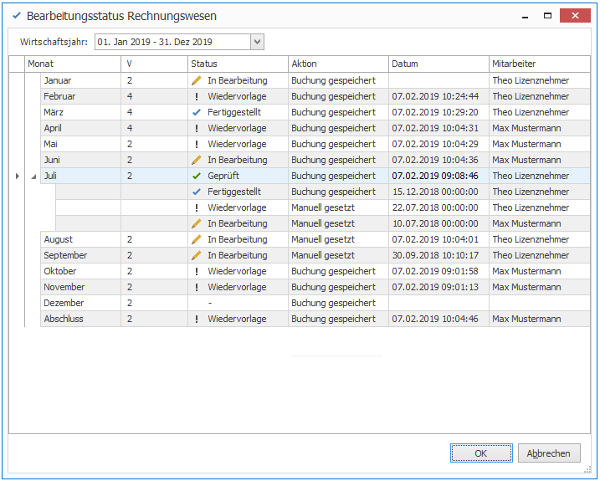Click the exclamation icon in the Abschluss row
Image resolution: width=600 pixels, height=481 pixels.
[197, 319]
